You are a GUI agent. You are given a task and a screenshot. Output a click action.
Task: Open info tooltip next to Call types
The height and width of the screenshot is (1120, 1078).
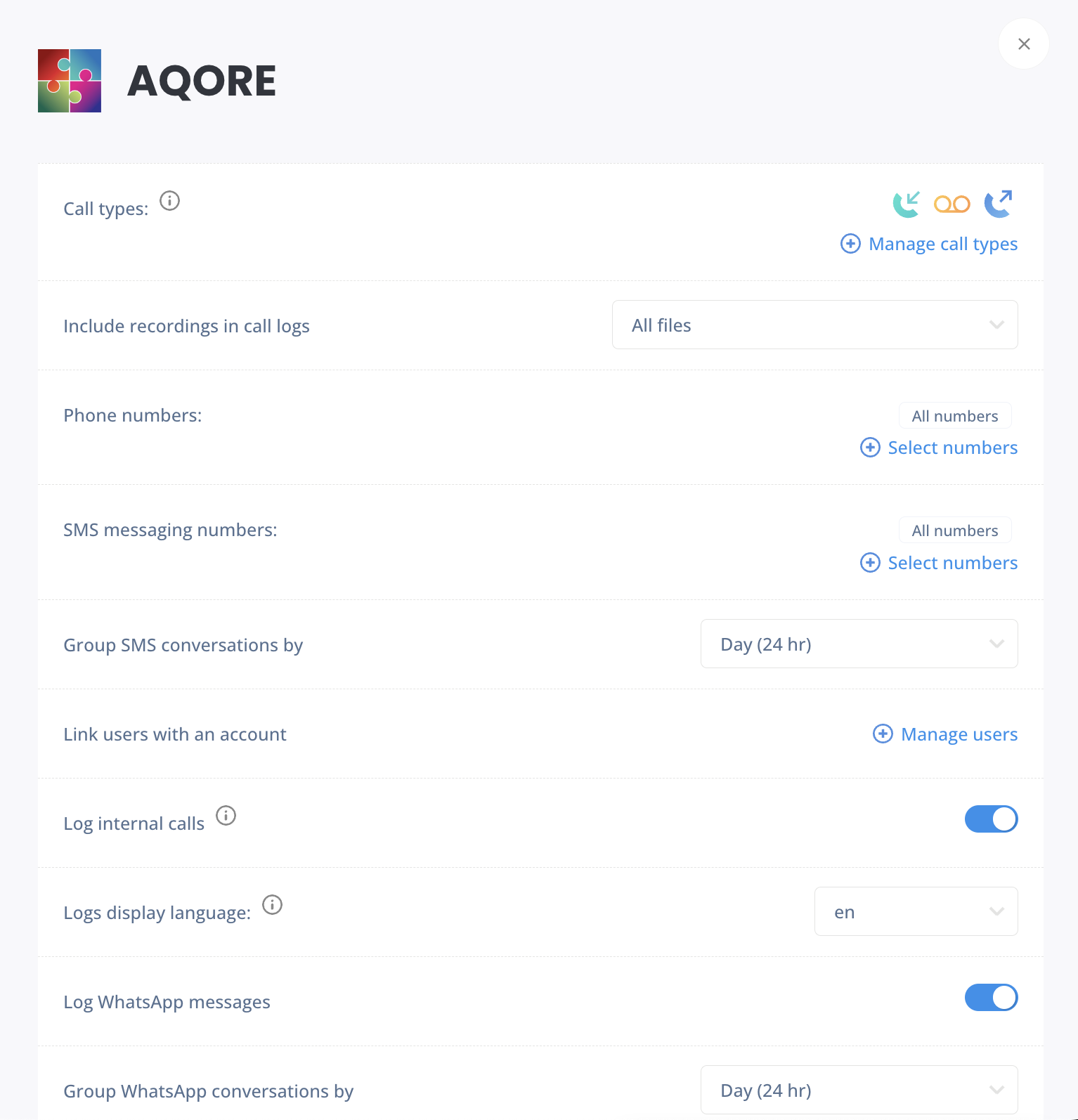pos(169,201)
